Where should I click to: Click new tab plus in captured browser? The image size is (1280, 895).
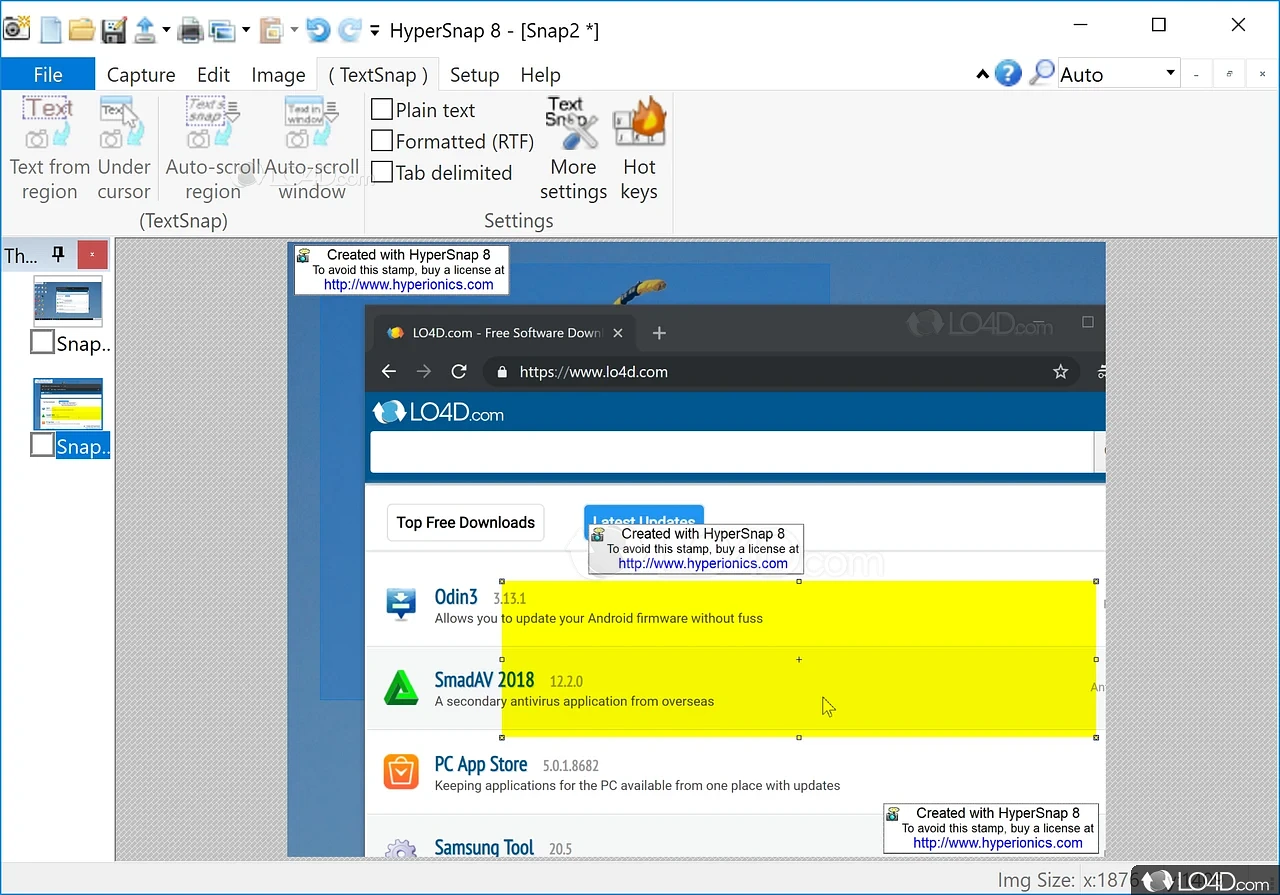click(x=658, y=333)
